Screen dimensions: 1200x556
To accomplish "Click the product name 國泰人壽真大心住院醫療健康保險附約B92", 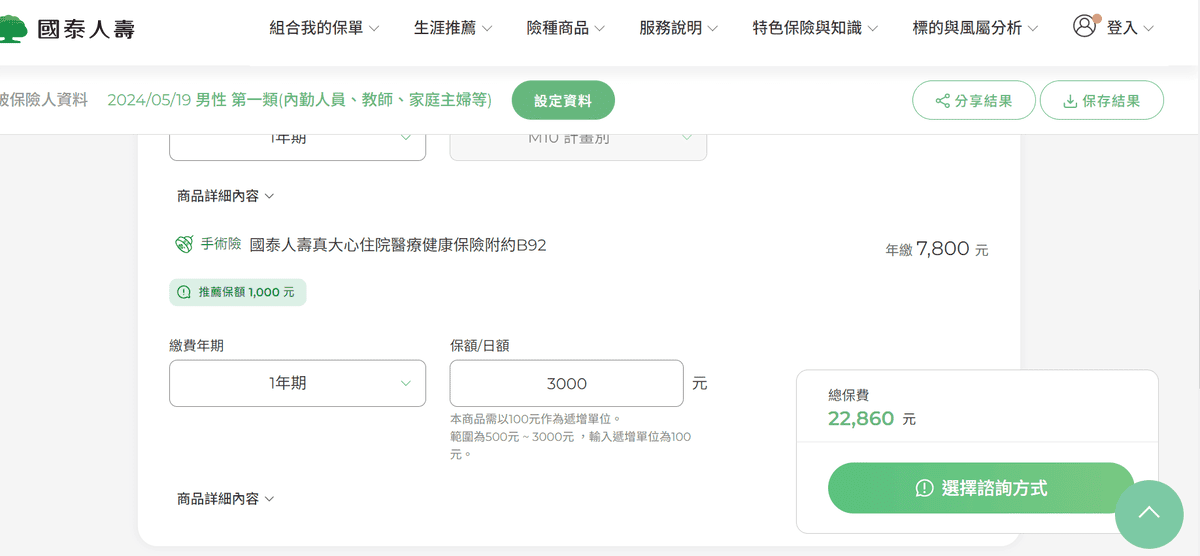I will (398, 244).
